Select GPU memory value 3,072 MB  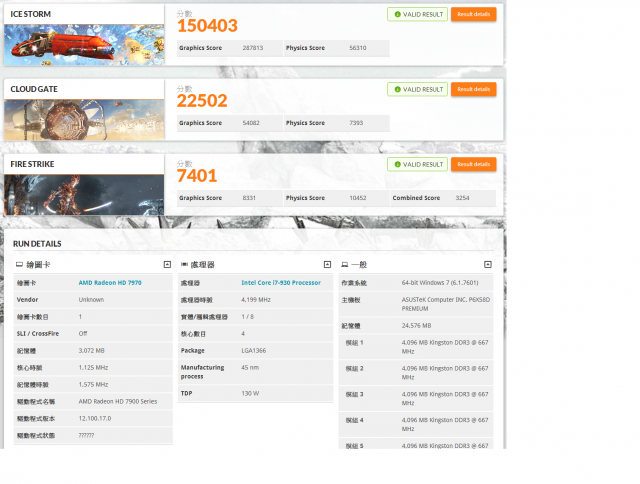91,351
